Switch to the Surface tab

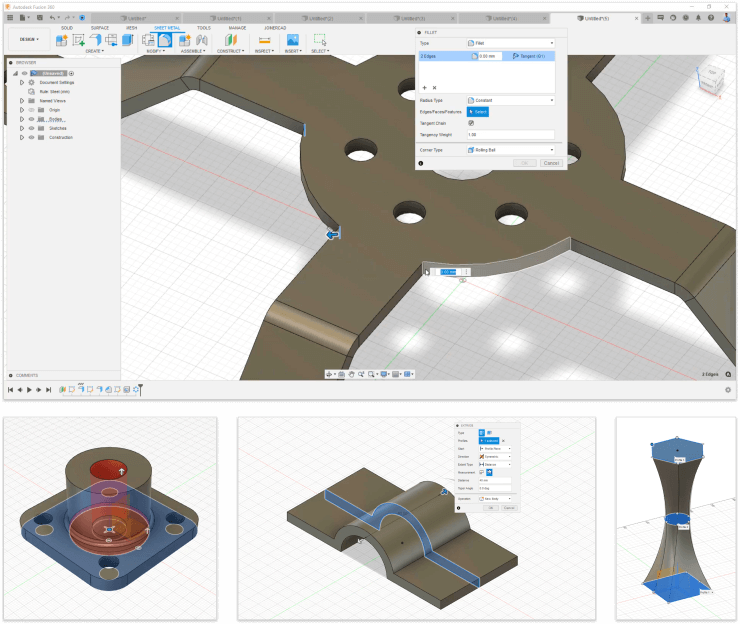click(100, 28)
